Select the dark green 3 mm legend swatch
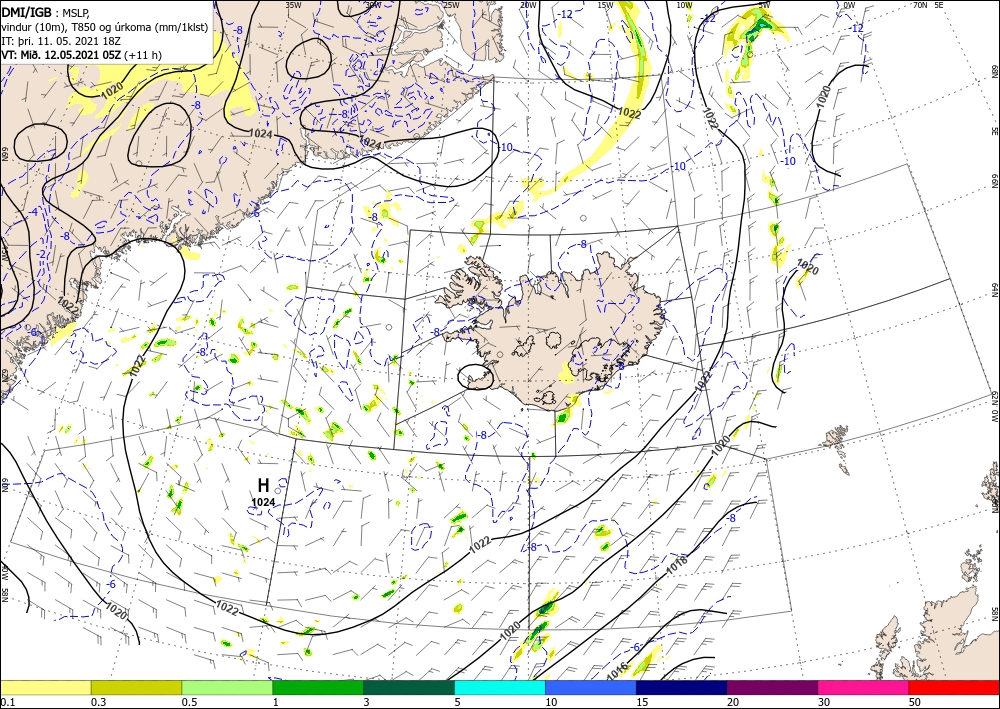The image size is (1000, 709). 409,687
